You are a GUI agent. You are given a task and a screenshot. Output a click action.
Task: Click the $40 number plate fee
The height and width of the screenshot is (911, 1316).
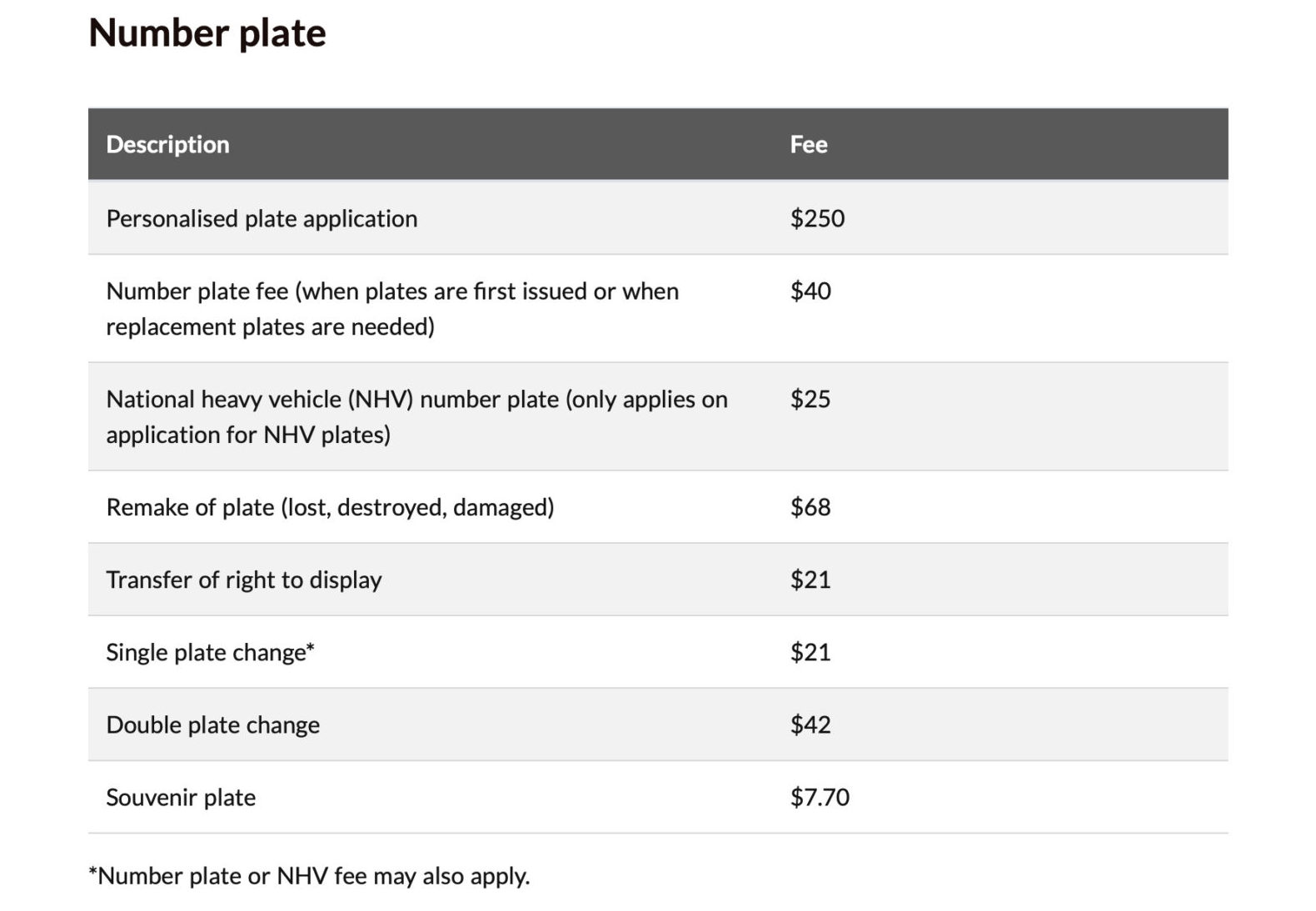(x=810, y=291)
